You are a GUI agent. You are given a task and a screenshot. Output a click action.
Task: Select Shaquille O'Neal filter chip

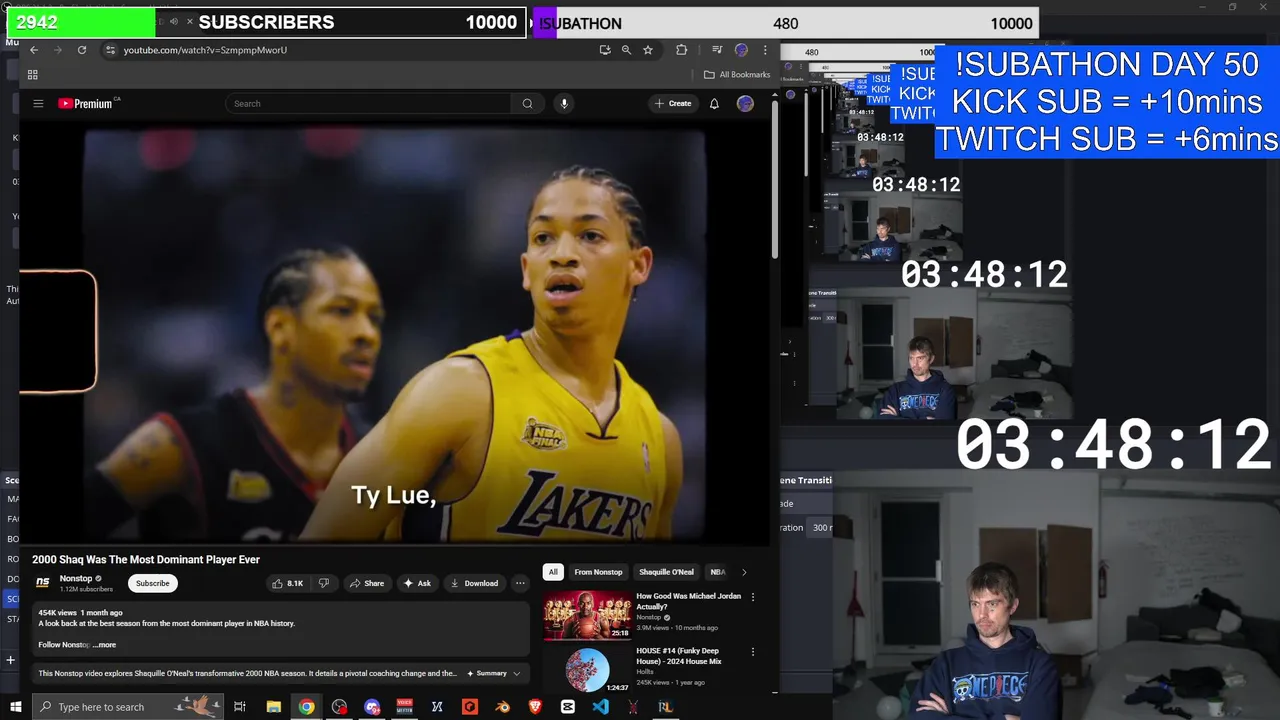(666, 572)
